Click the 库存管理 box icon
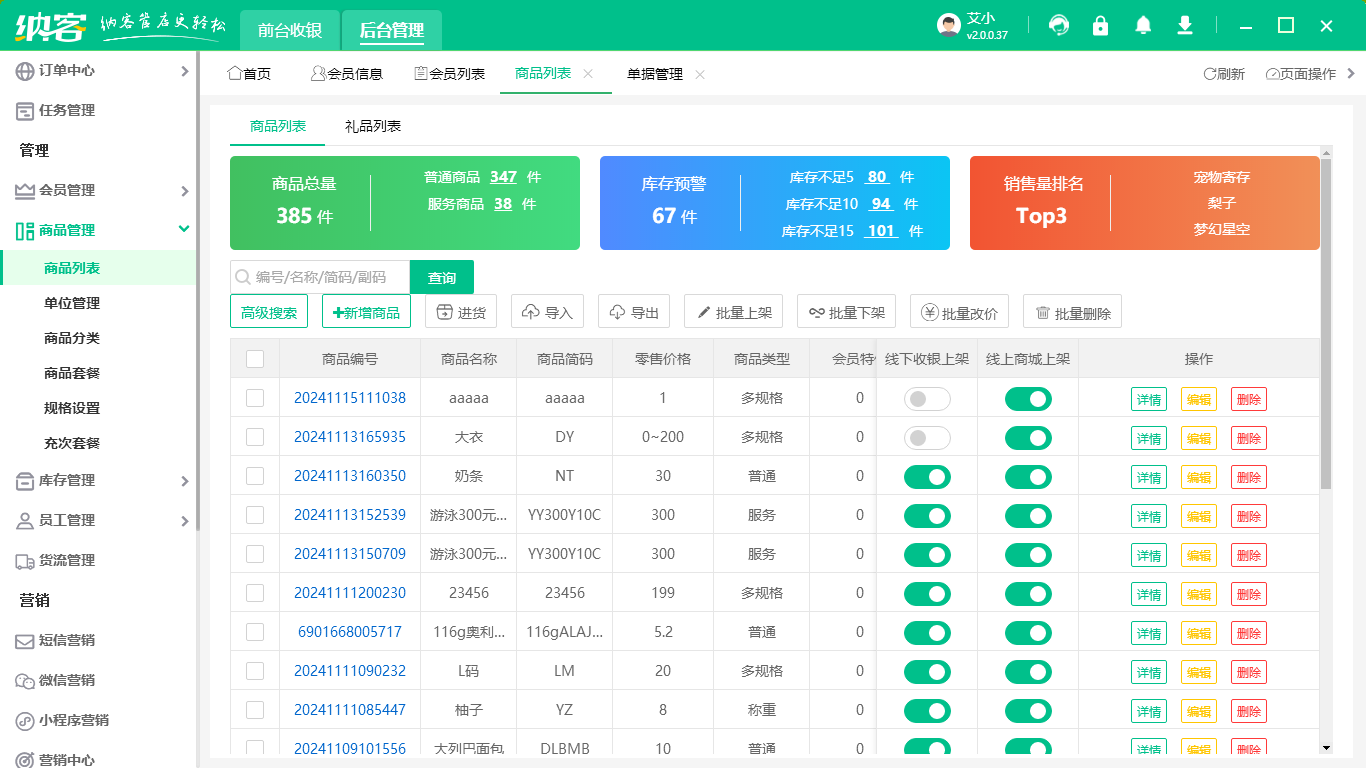Screen dimensions: 1366x768 click(25, 481)
